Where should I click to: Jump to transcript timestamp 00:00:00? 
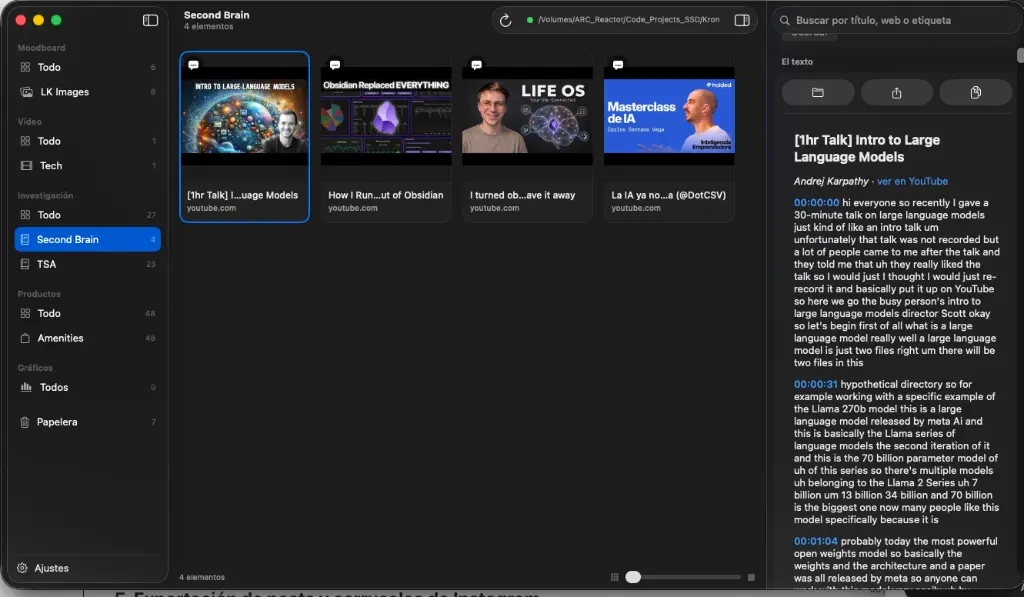click(x=816, y=202)
